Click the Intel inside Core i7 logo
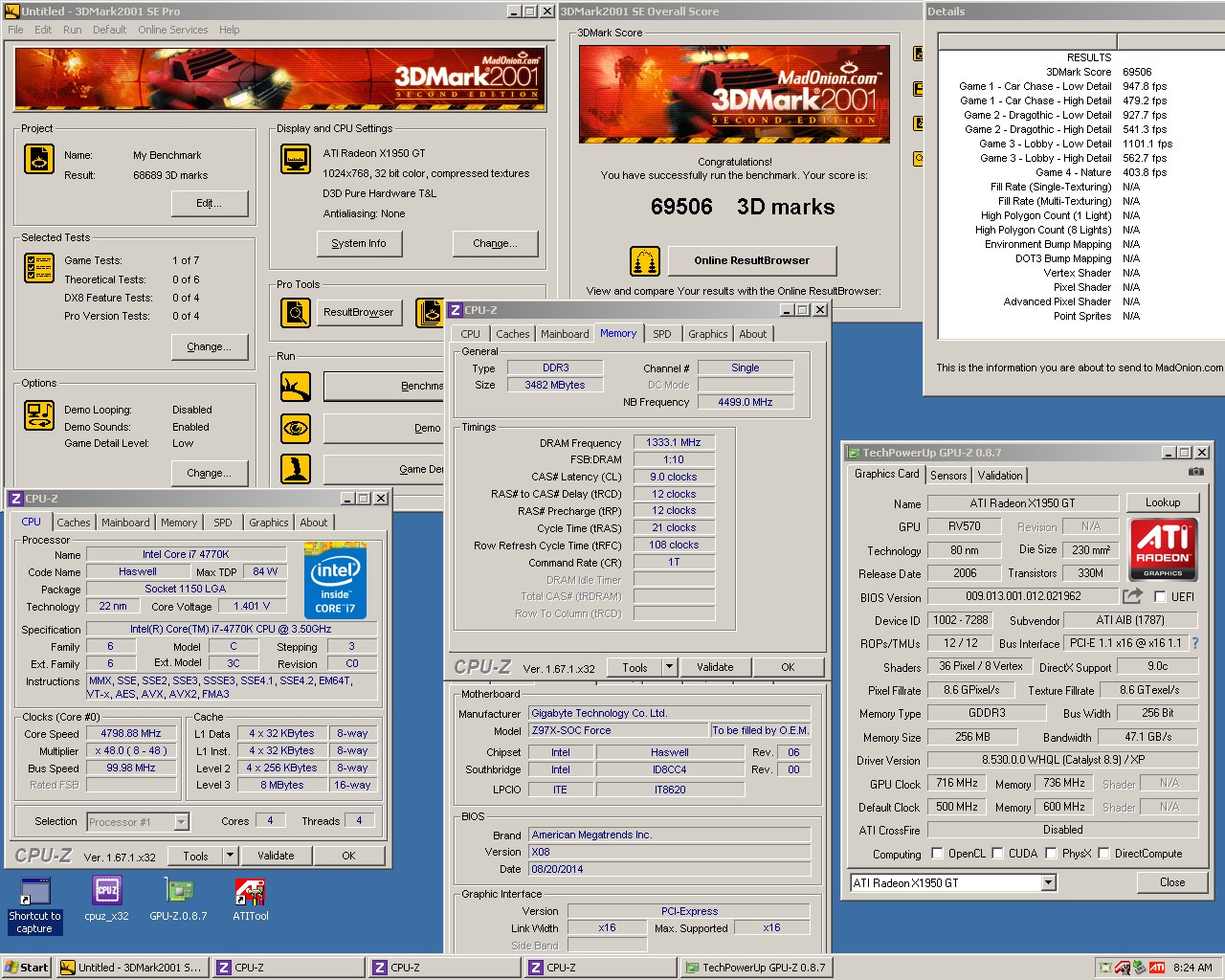 [335, 581]
